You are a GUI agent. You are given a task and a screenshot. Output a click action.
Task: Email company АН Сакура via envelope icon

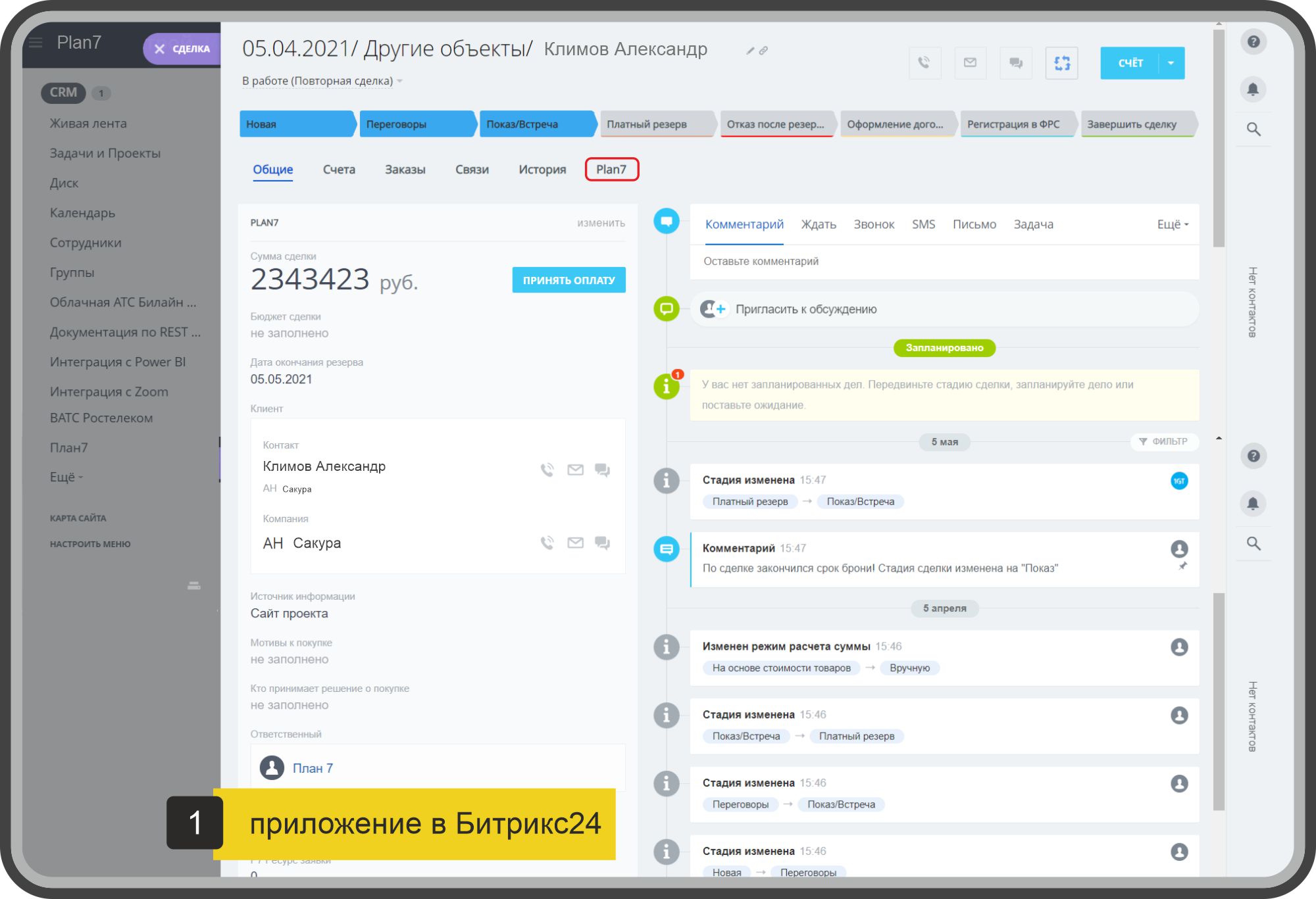tap(575, 543)
